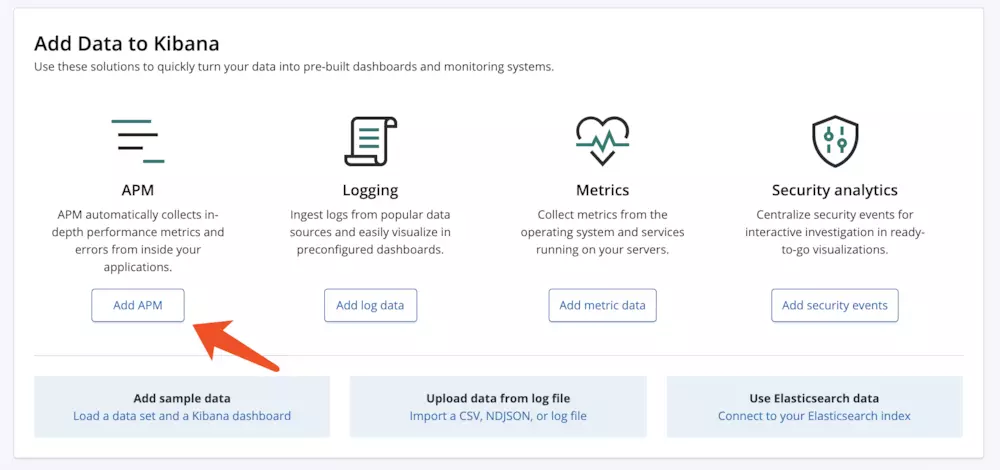Click the Add security events button
The width and height of the screenshot is (1000, 470).
[835, 305]
